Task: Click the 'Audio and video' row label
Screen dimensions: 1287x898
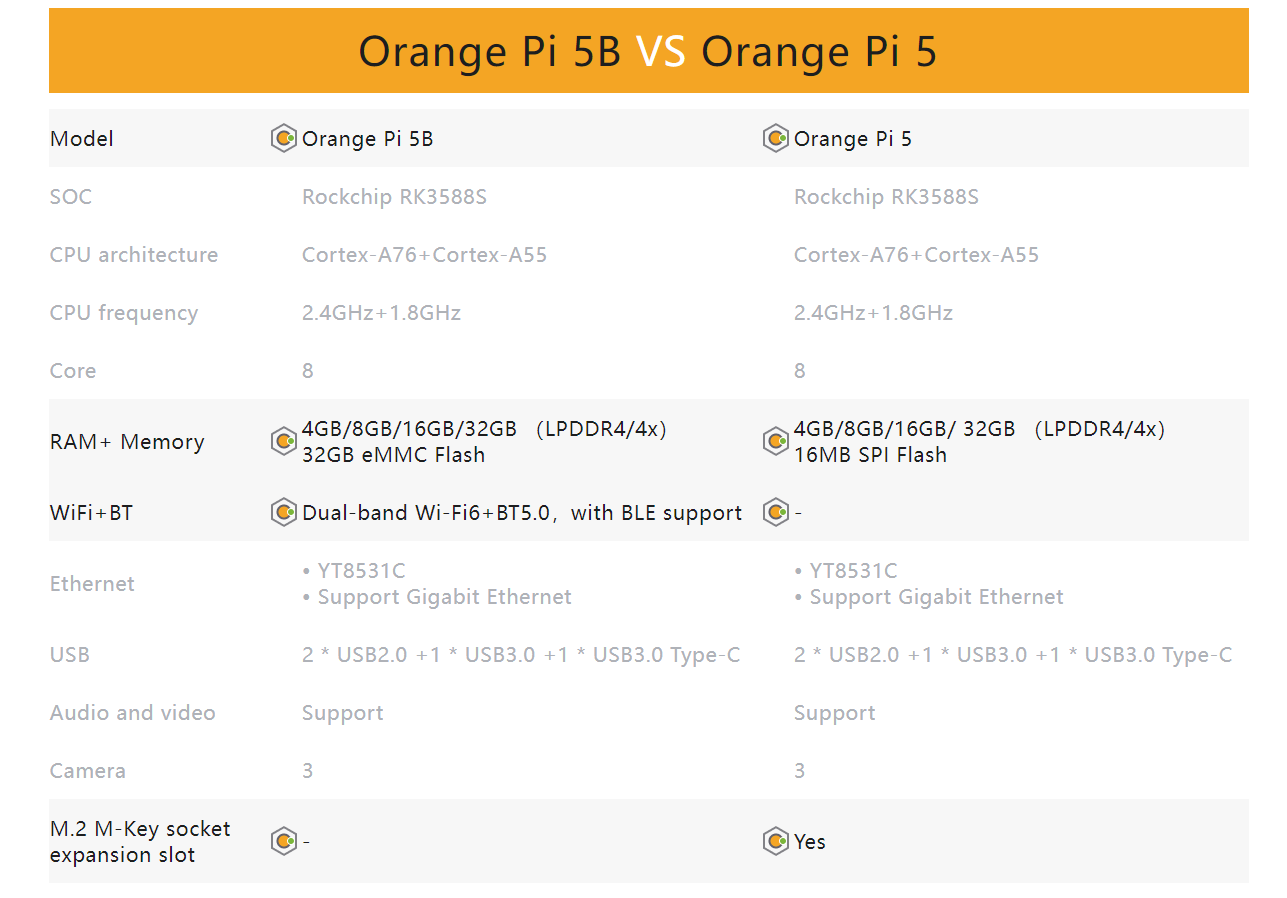Action: (x=132, y=712)
